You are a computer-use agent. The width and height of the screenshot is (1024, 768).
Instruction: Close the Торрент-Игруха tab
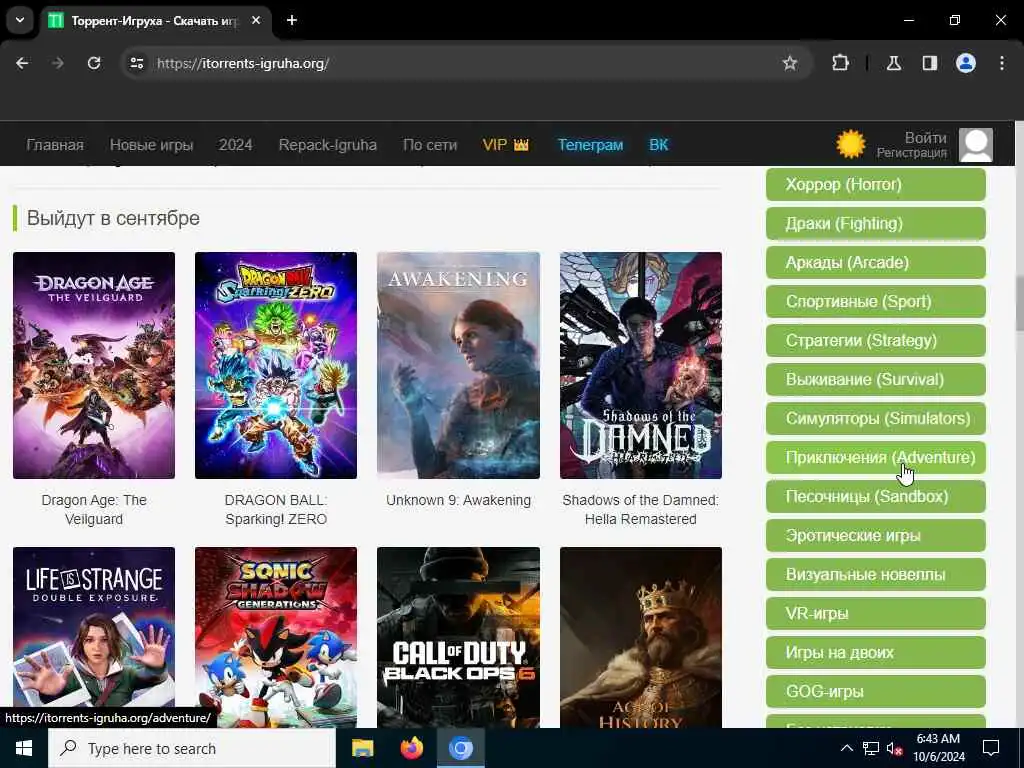[256, 20]
